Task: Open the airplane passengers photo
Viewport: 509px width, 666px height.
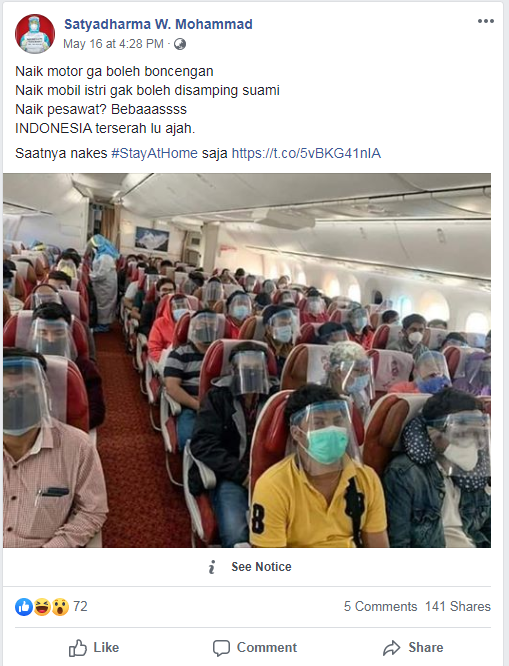Action: coord(247,360)
